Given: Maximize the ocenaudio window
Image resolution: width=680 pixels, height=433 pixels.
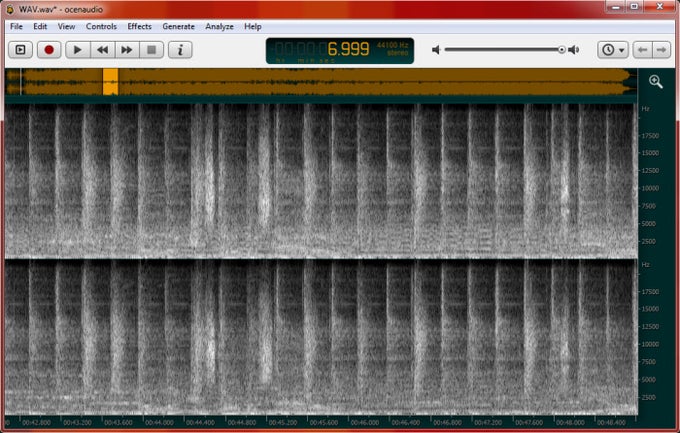Looking at the screenshot, I should 634,6.
